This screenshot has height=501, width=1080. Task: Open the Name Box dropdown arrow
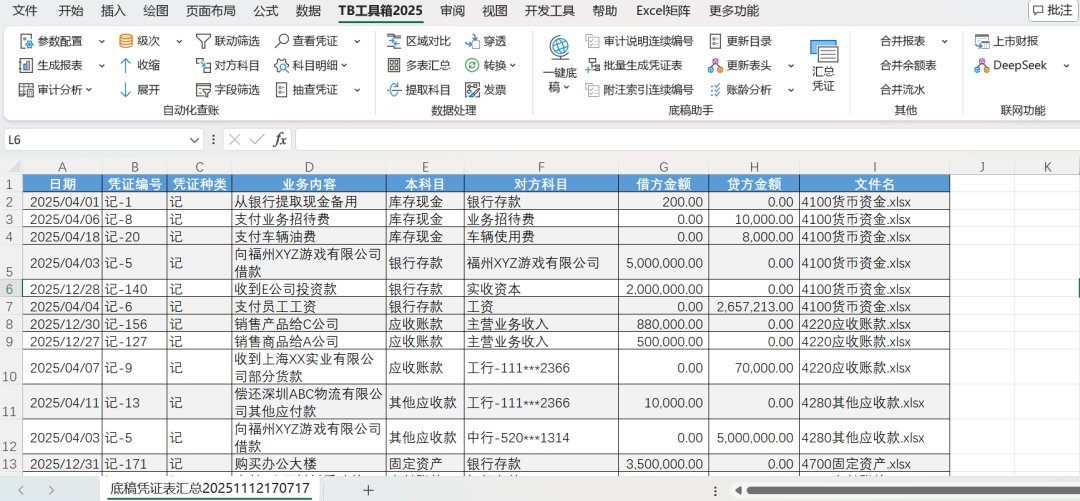click(195, 140)
